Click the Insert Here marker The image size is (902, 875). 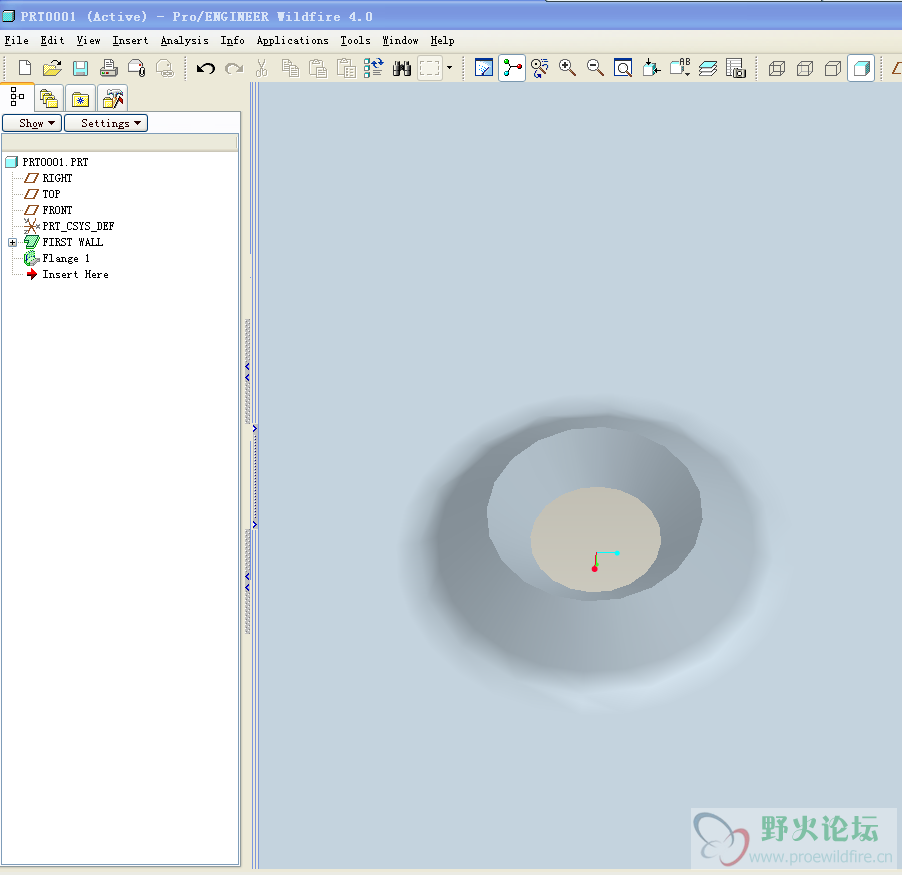pyautogui.click(x=75, y=274)
